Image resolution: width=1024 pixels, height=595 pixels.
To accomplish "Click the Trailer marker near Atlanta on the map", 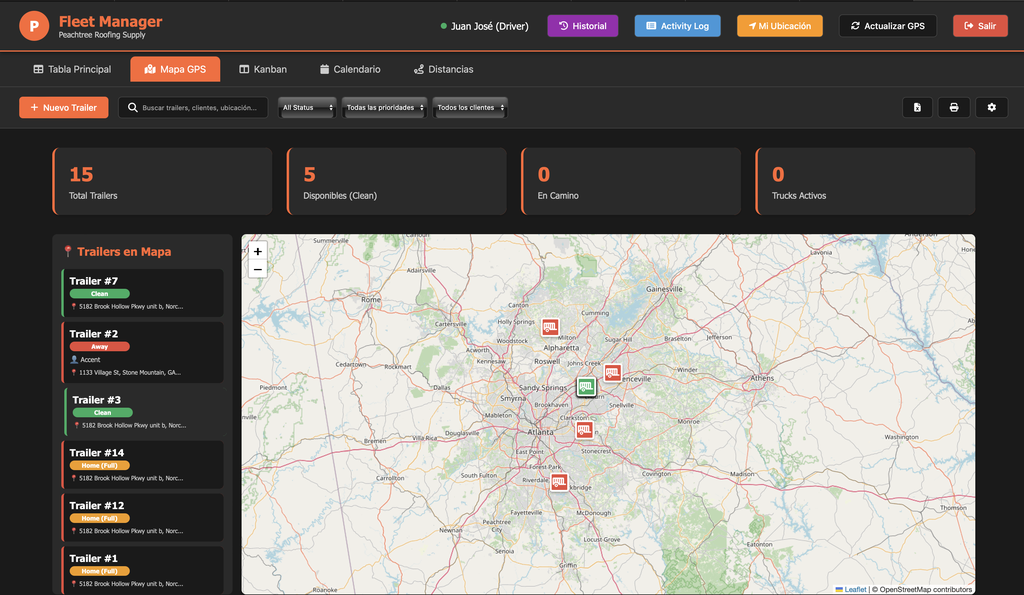I will click(585, 429).
